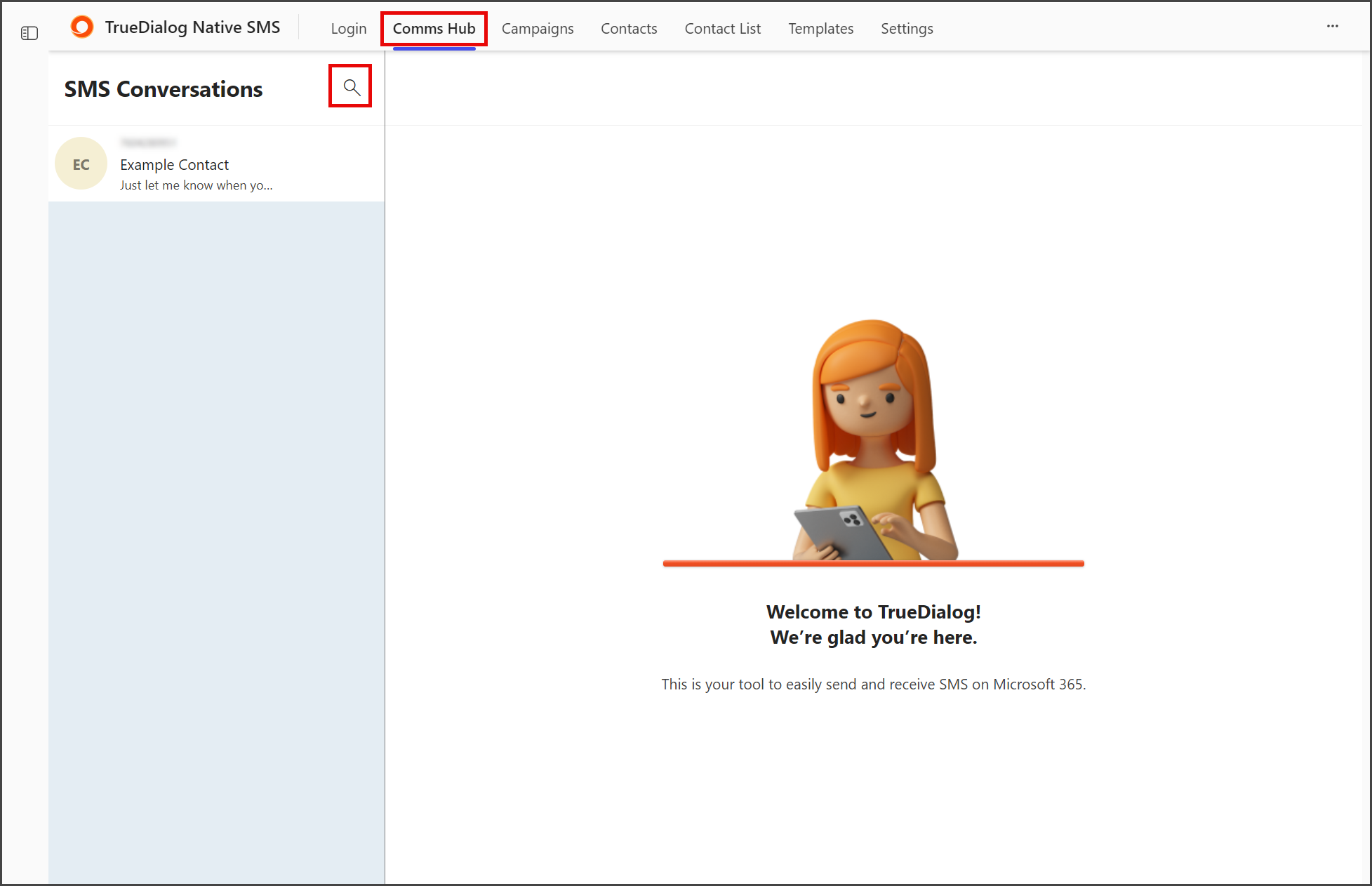Open the Comms Hub tab
This screenshot has height=886, width=1372.
pyautogui.click(x=434, y=29)
